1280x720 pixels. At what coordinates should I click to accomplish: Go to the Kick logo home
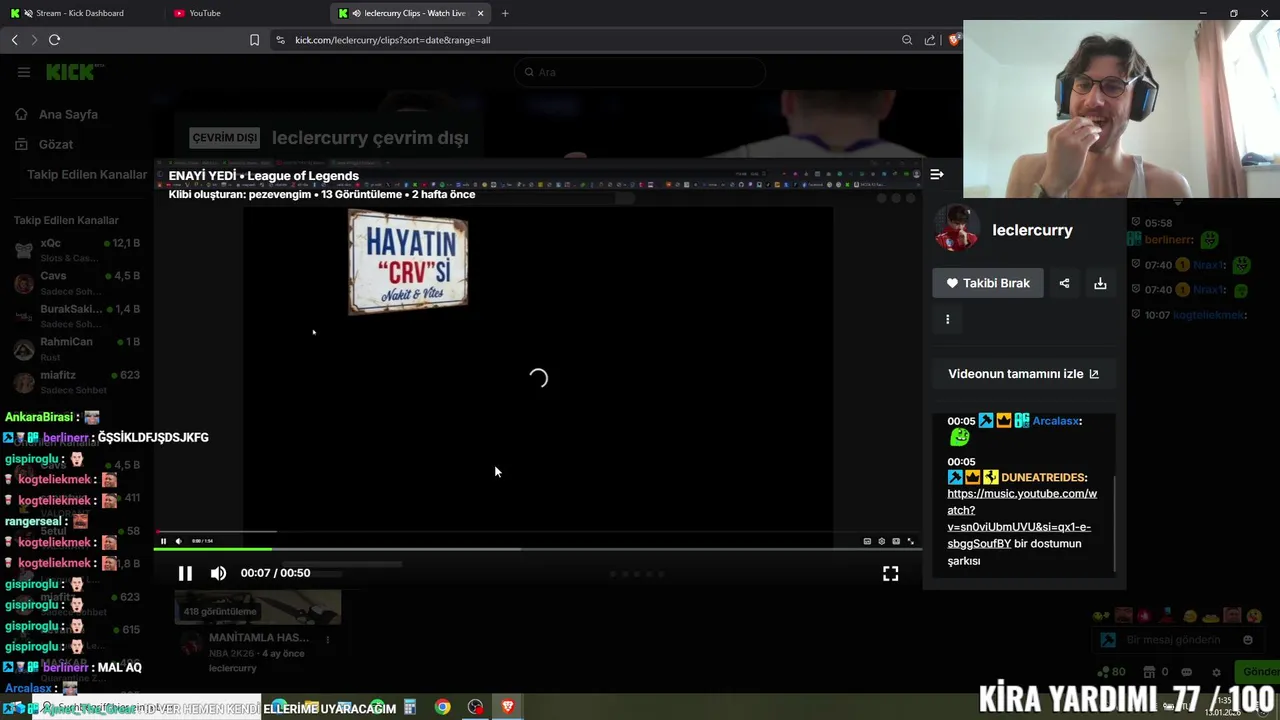pyautogui.click(x=72, y=72)
